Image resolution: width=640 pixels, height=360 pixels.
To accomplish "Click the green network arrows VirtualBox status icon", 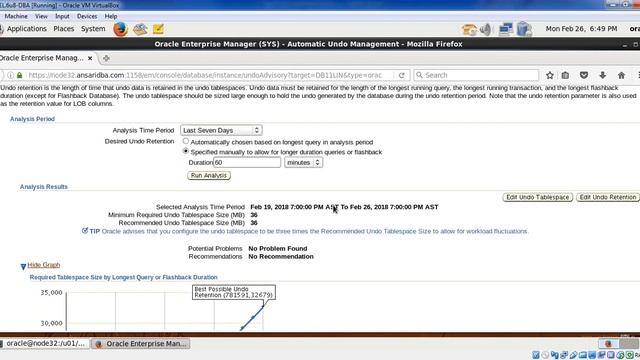I will tap(620, 355).
